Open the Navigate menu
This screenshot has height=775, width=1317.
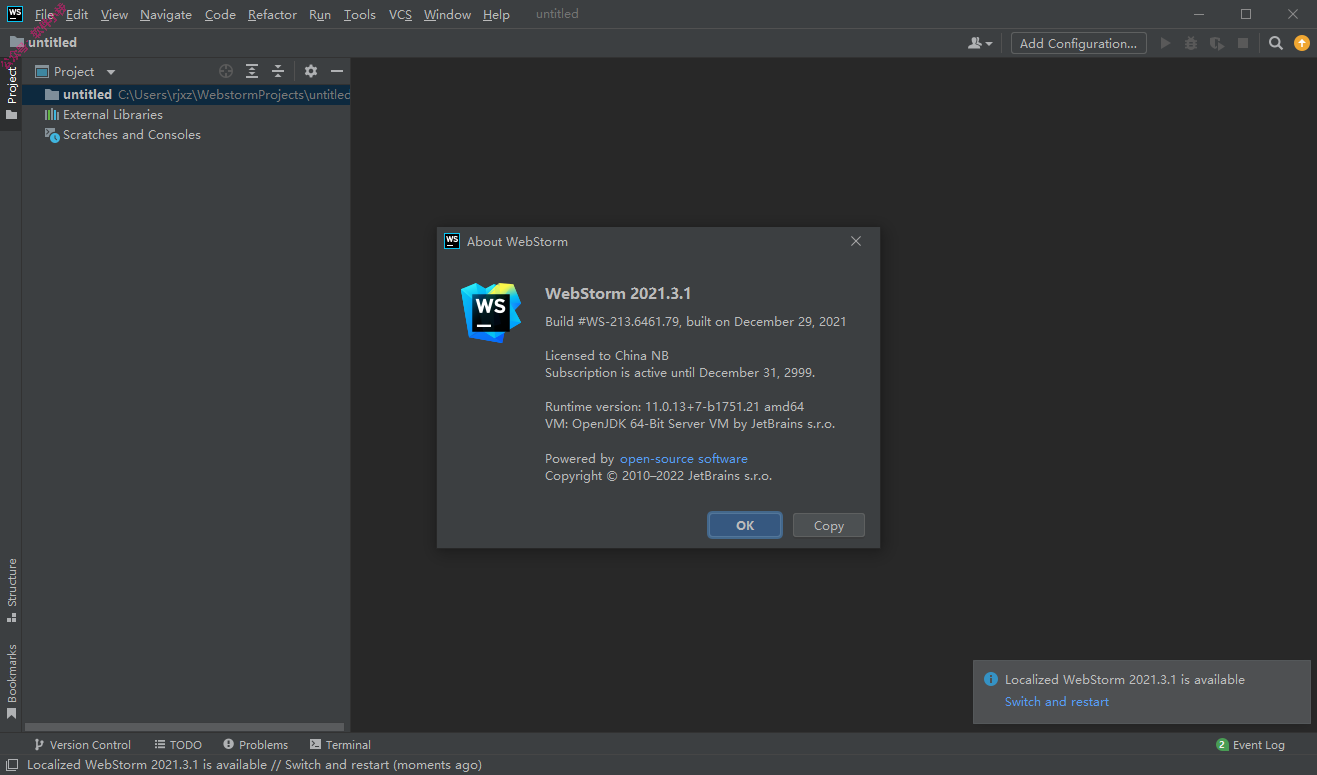(166, 14)
